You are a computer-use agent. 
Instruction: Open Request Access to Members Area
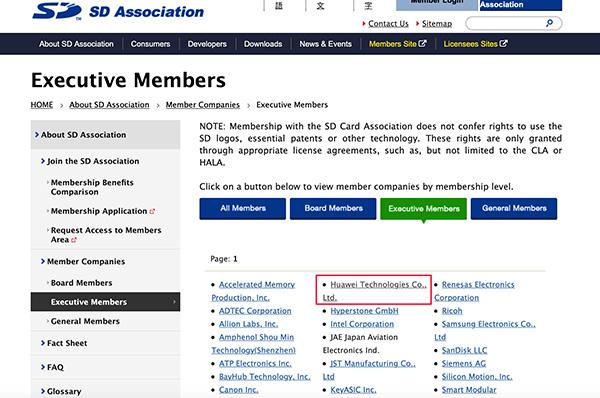(x=106, y=235)
